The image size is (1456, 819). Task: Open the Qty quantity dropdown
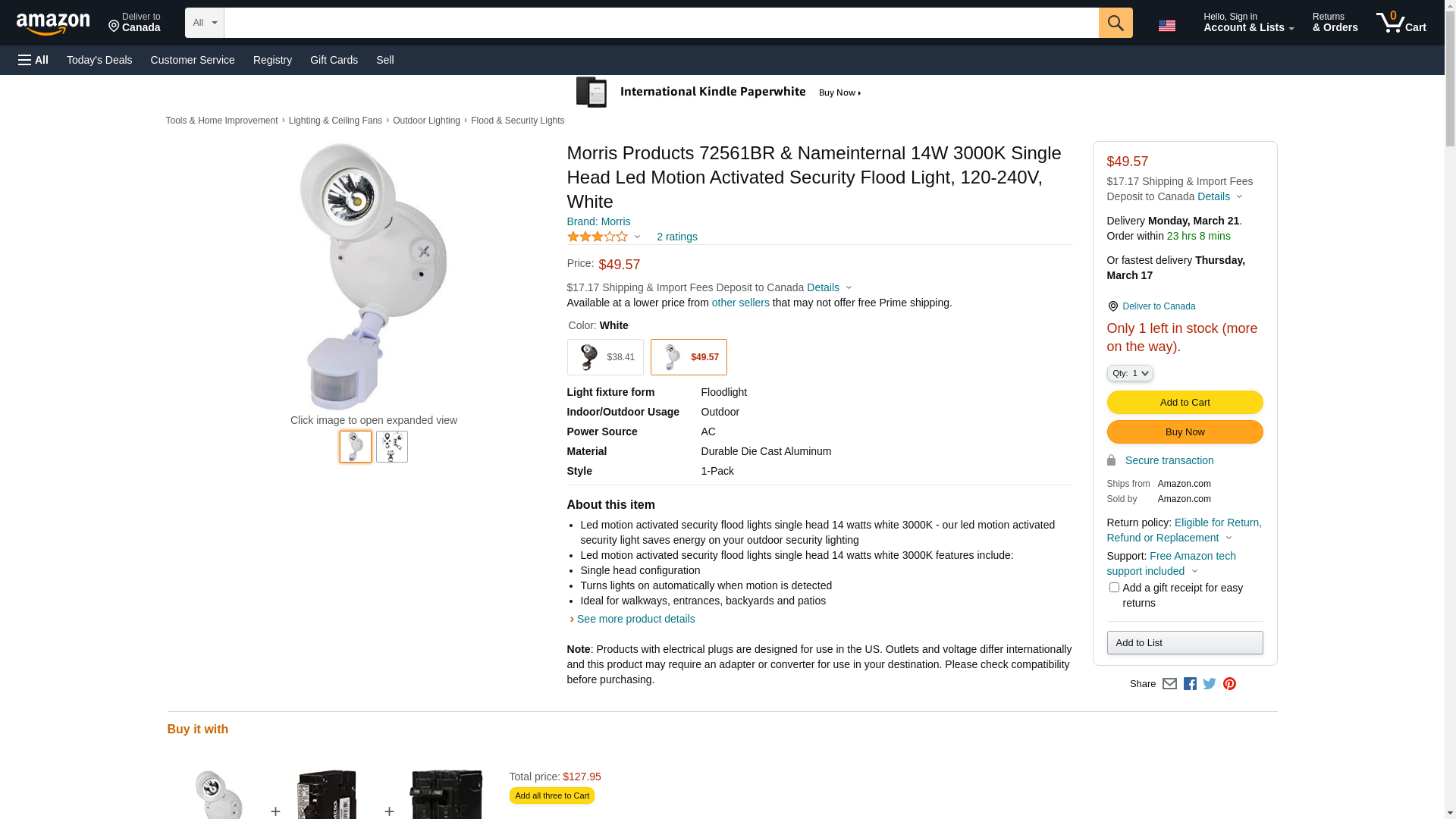tap(1130, 373)
